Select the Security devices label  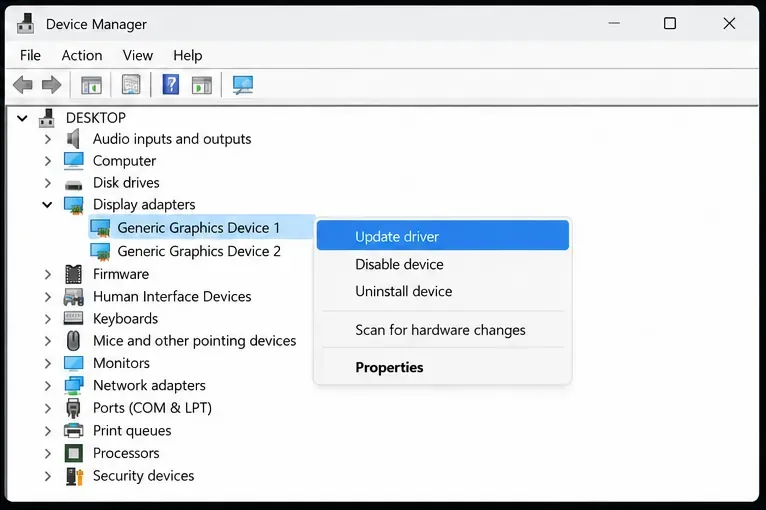(144, 476)
